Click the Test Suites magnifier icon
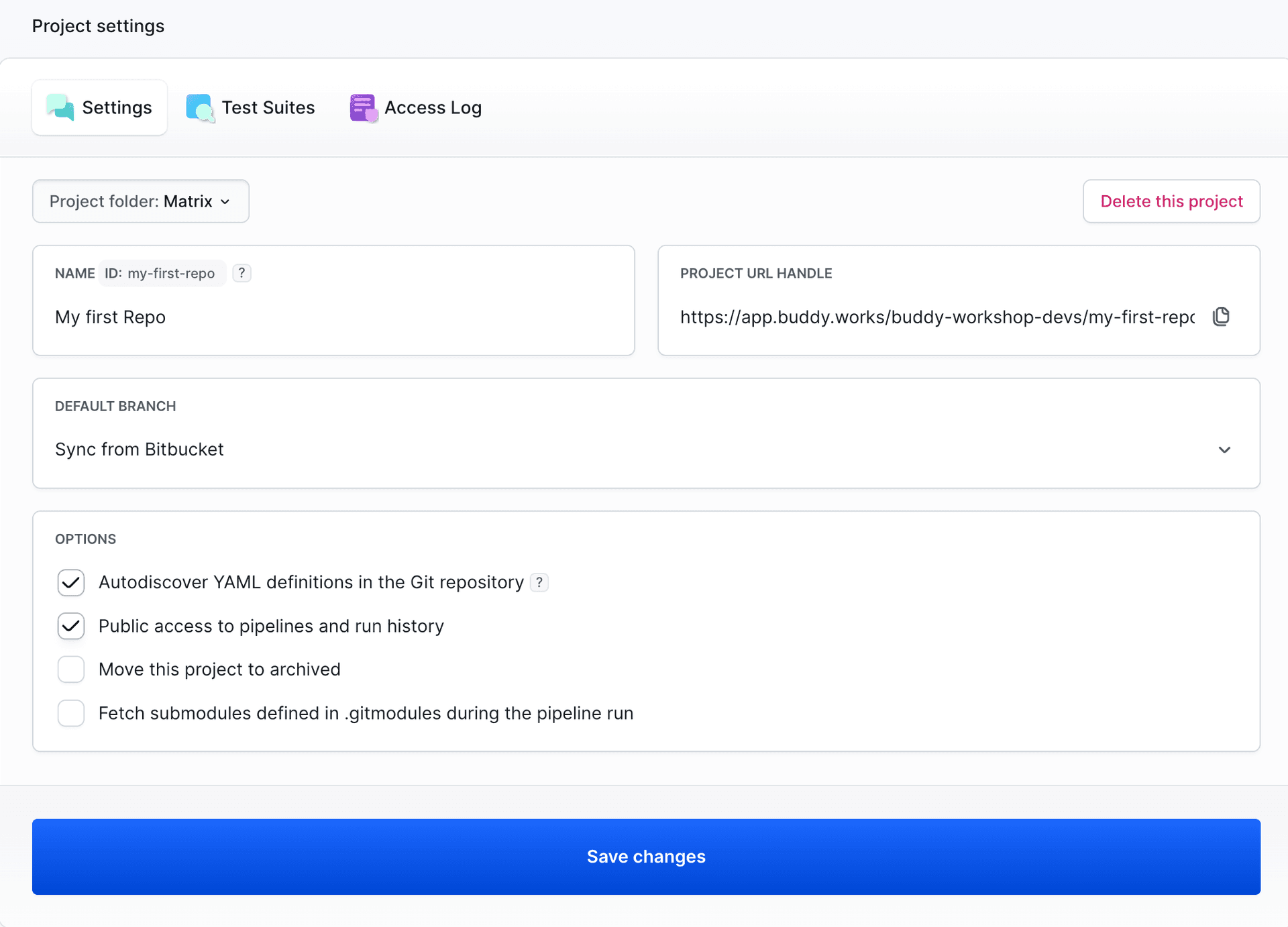This screenshot has height=927, width=1288. 199,107
